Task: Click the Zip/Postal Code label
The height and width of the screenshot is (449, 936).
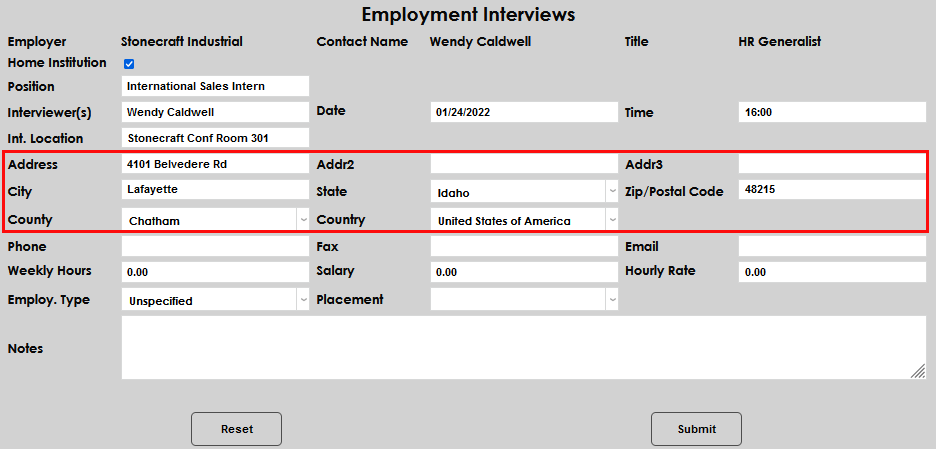Action: pos(674,192)
